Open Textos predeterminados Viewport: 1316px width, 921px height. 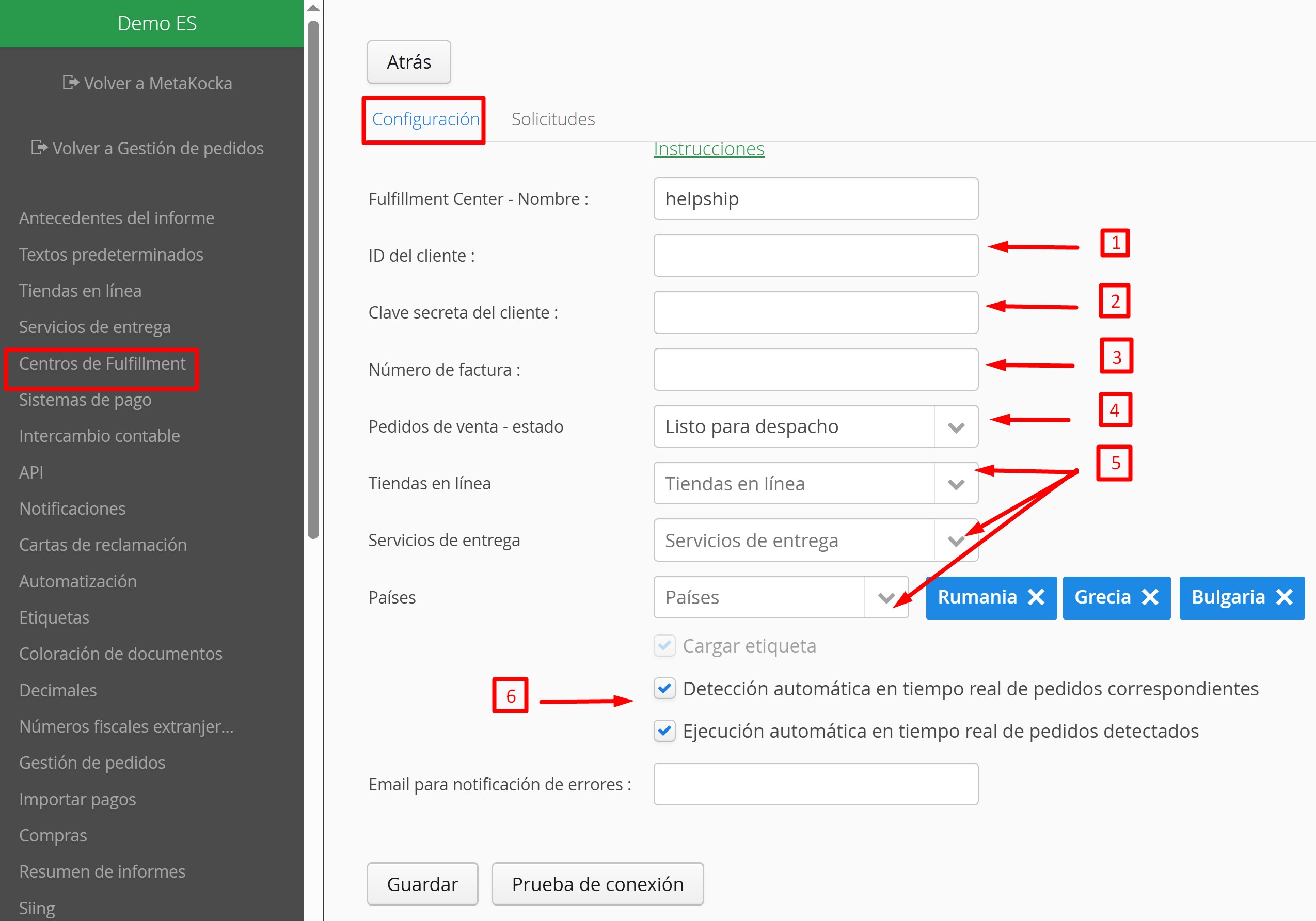click(x=111, y=255)
